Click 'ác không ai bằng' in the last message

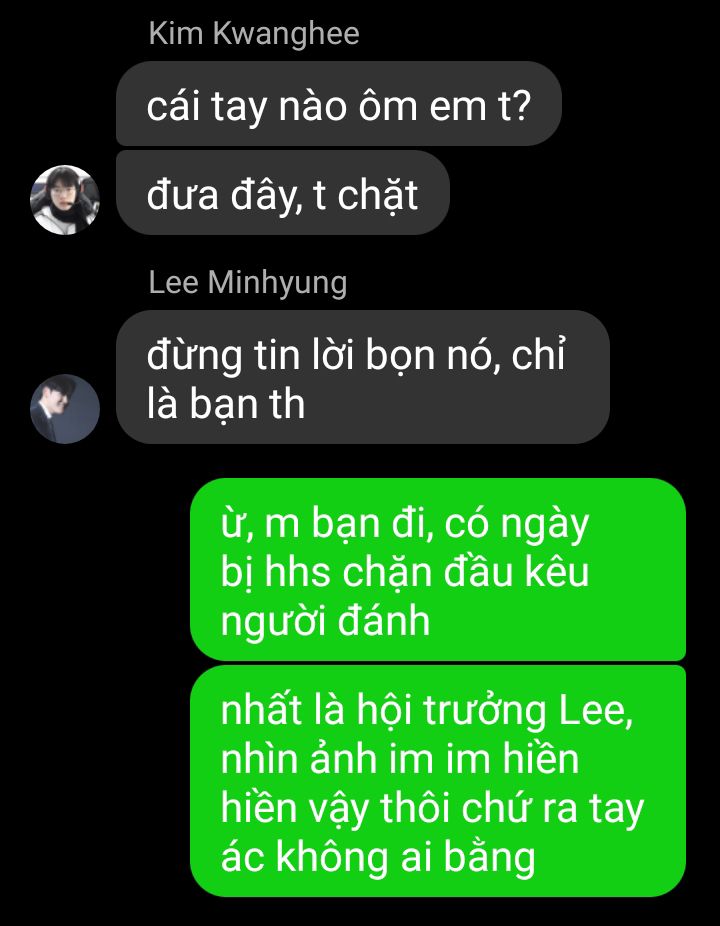tap(378, 858)
